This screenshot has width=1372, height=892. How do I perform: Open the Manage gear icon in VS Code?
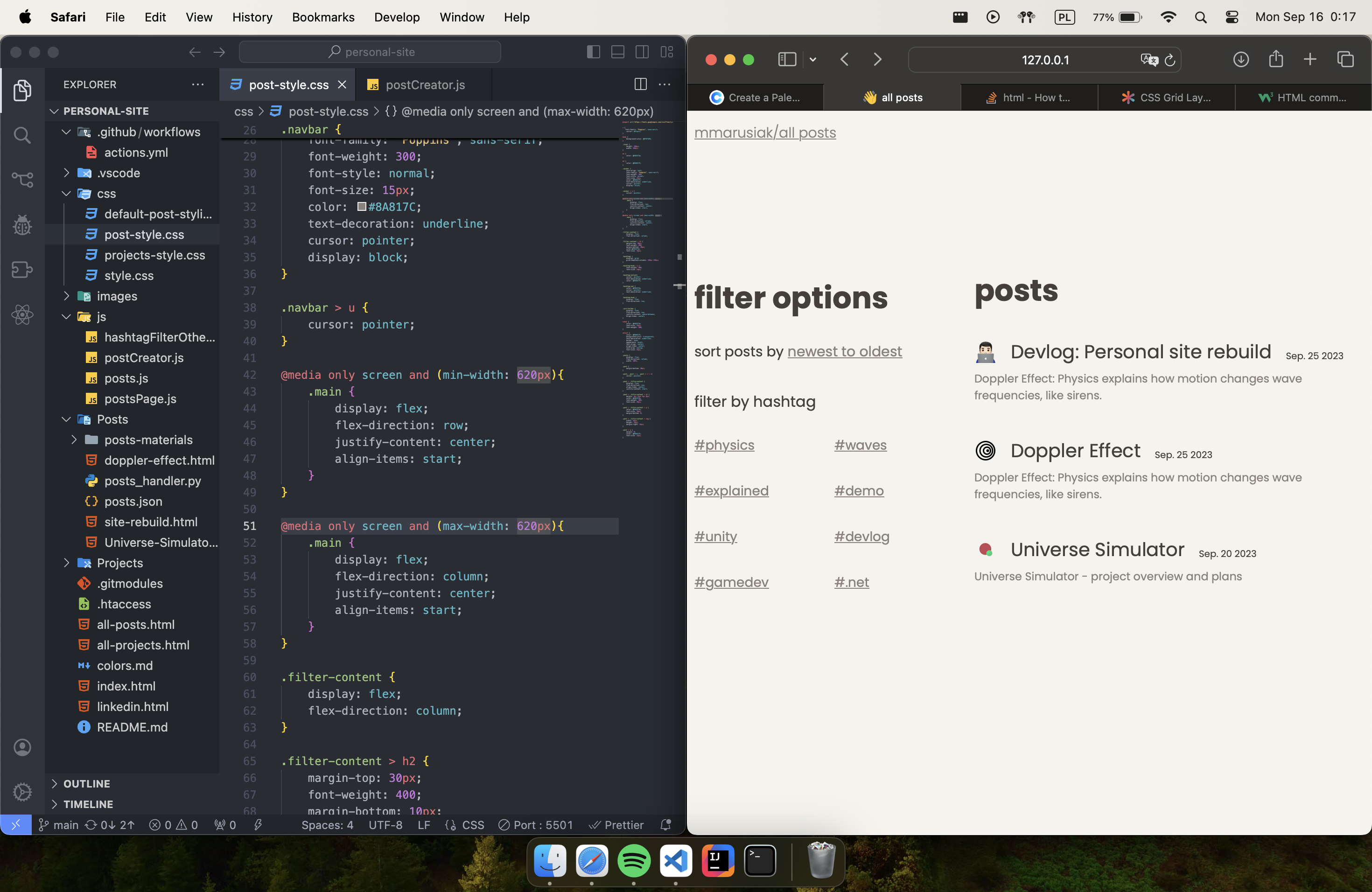point(22,792)
